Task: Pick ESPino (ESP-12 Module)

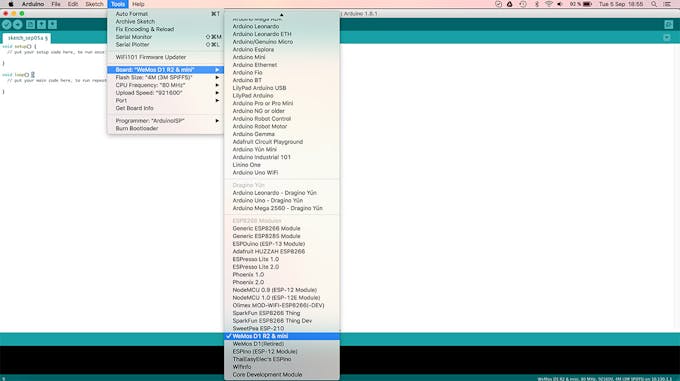Action: [x=282, y=352]
